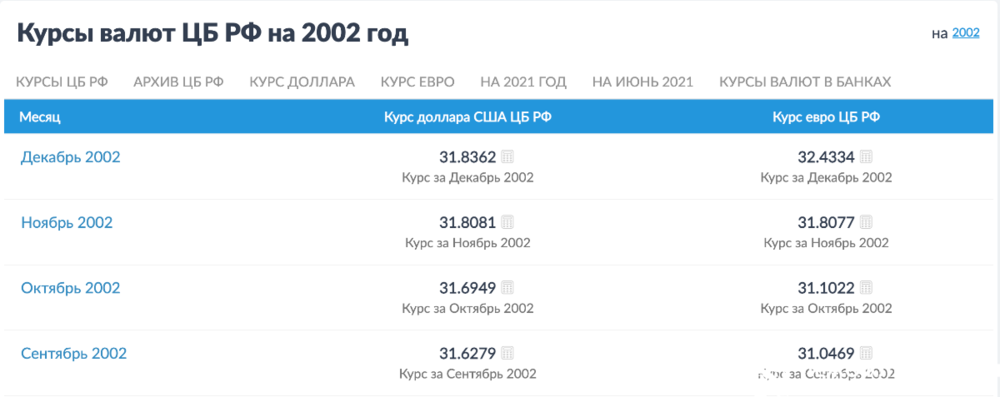Click calculator icon next to 31.0469
Viewport: 1000px width, 397px height.
point(866,353)
